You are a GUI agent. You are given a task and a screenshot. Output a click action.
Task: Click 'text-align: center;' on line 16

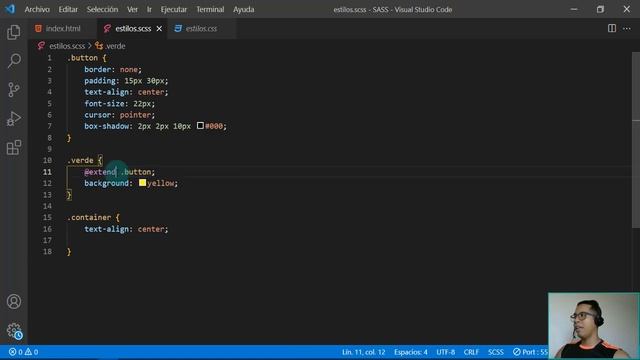pos(126,229)
